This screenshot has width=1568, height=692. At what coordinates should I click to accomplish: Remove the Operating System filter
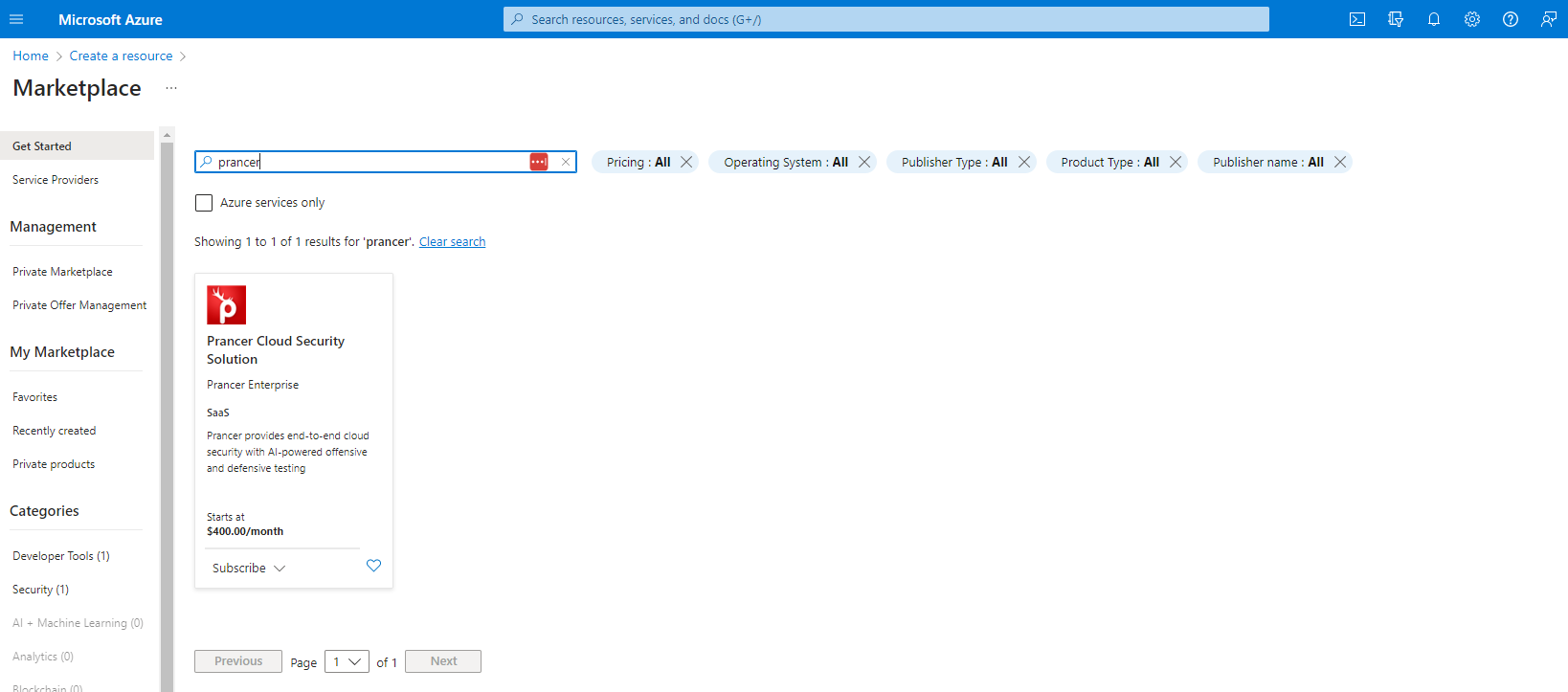point(864,162)
